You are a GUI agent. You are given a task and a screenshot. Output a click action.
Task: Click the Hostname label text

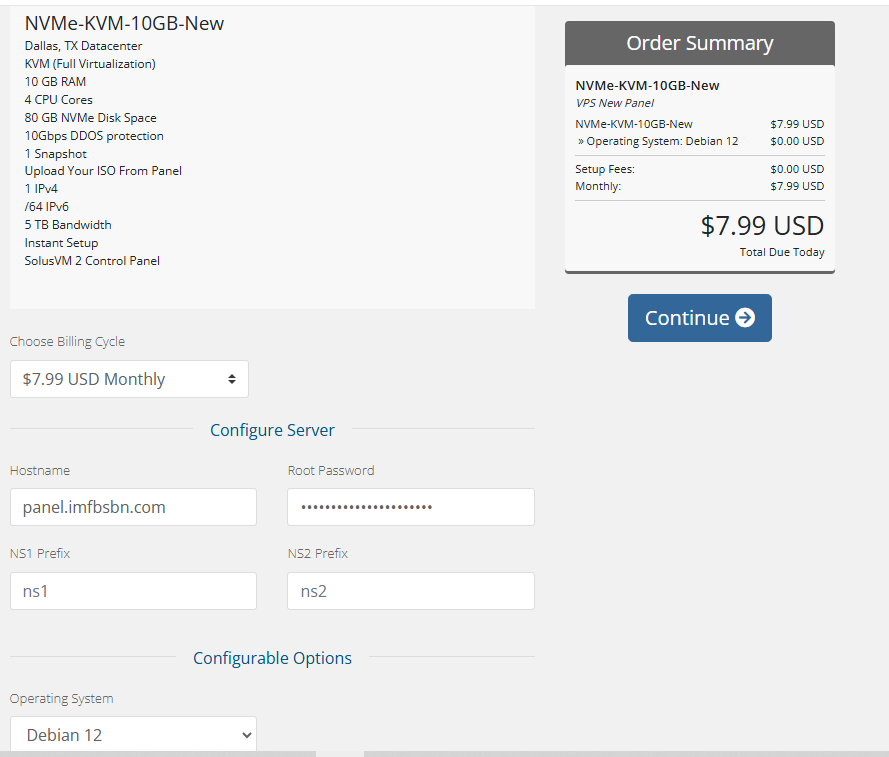pyautogui.click(x=40, y=470)
